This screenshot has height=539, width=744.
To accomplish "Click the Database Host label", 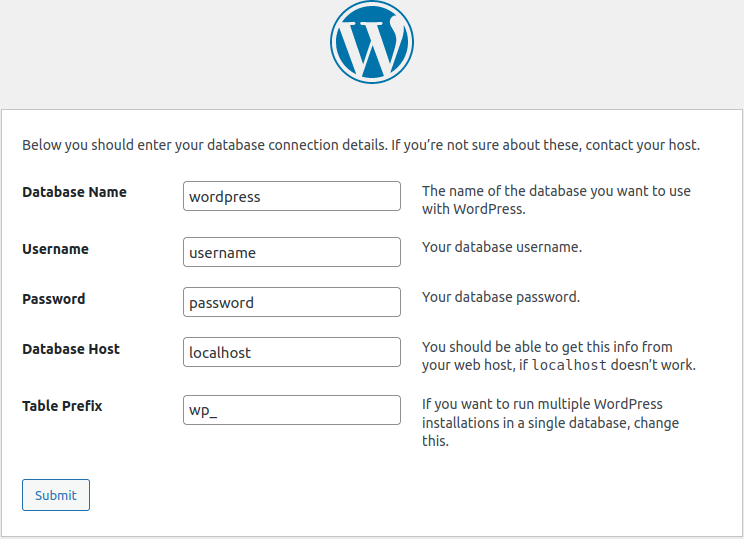I will 71,349.
